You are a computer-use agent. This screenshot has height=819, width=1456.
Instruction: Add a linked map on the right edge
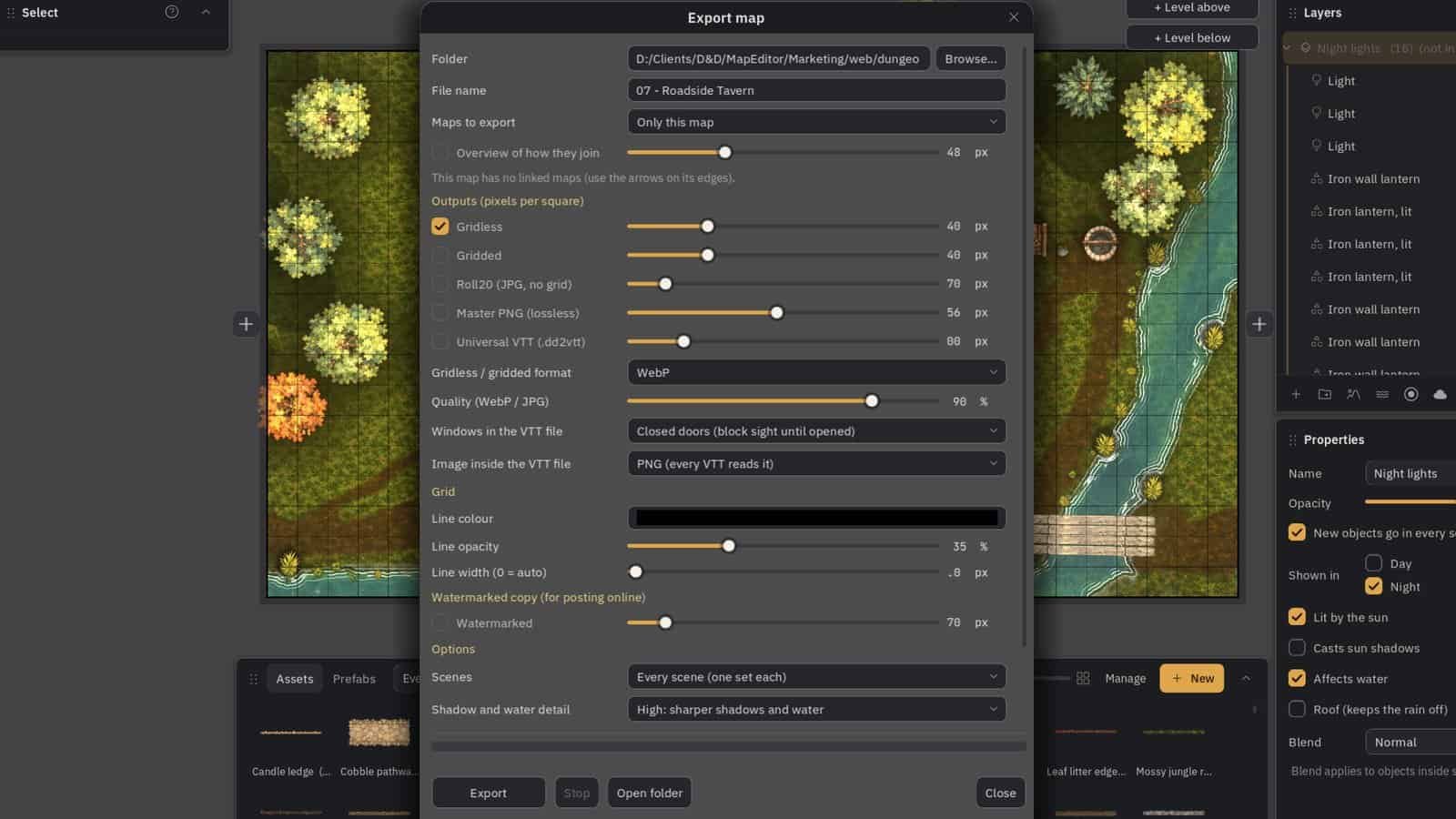coord(1259,324)
